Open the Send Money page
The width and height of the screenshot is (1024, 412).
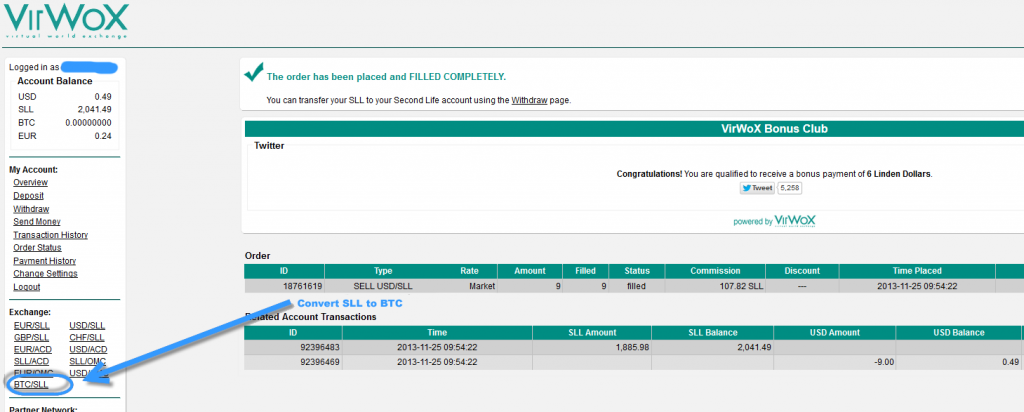pyautogui.click(x=37, y=221)
